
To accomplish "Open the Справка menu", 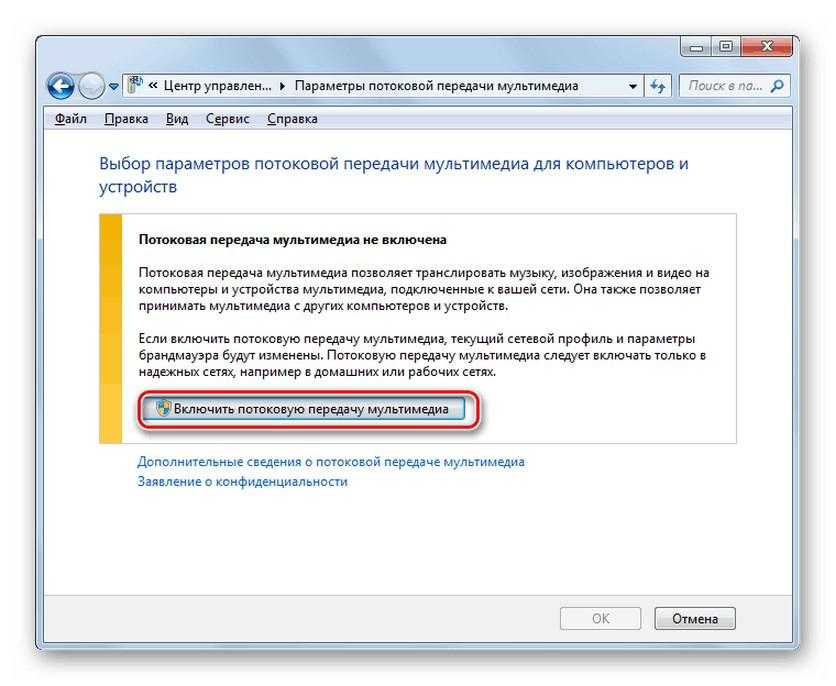I will 292,119.
